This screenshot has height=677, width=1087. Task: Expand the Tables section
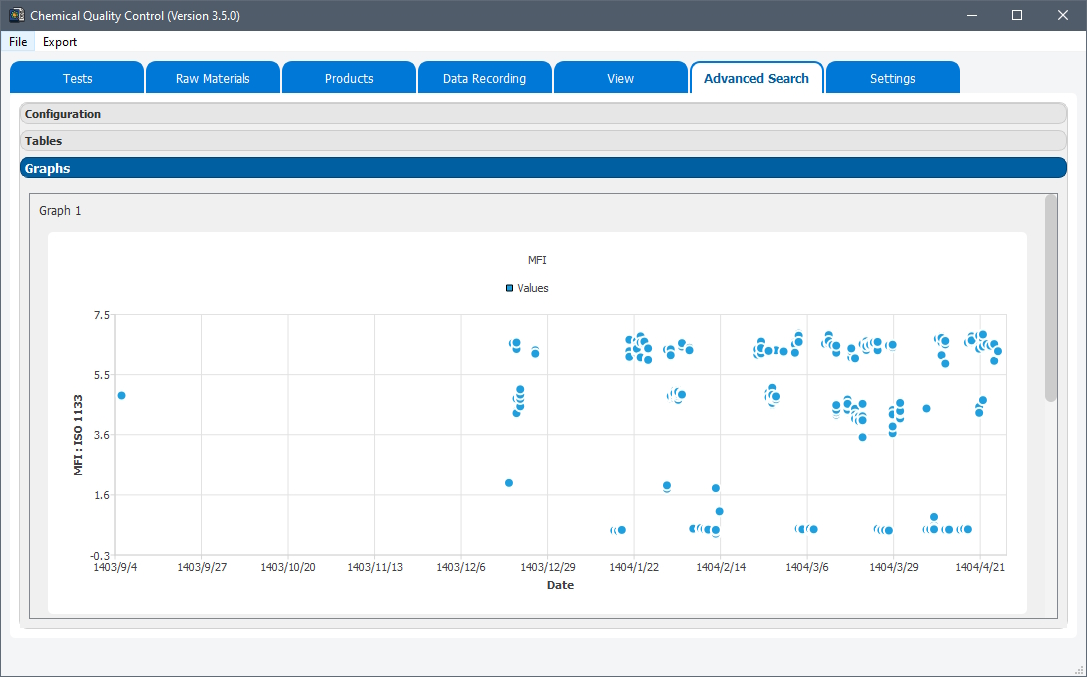click(42, 140)
